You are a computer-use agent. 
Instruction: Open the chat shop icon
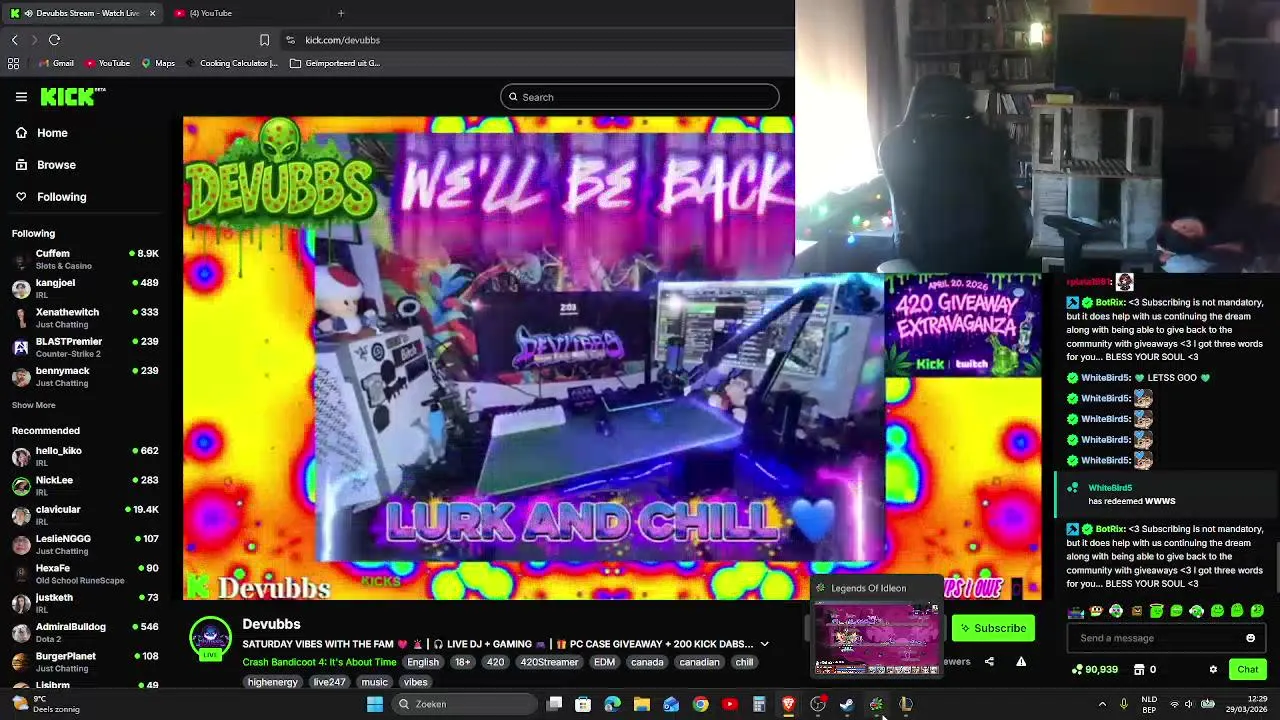click(x=1139, y=669)
